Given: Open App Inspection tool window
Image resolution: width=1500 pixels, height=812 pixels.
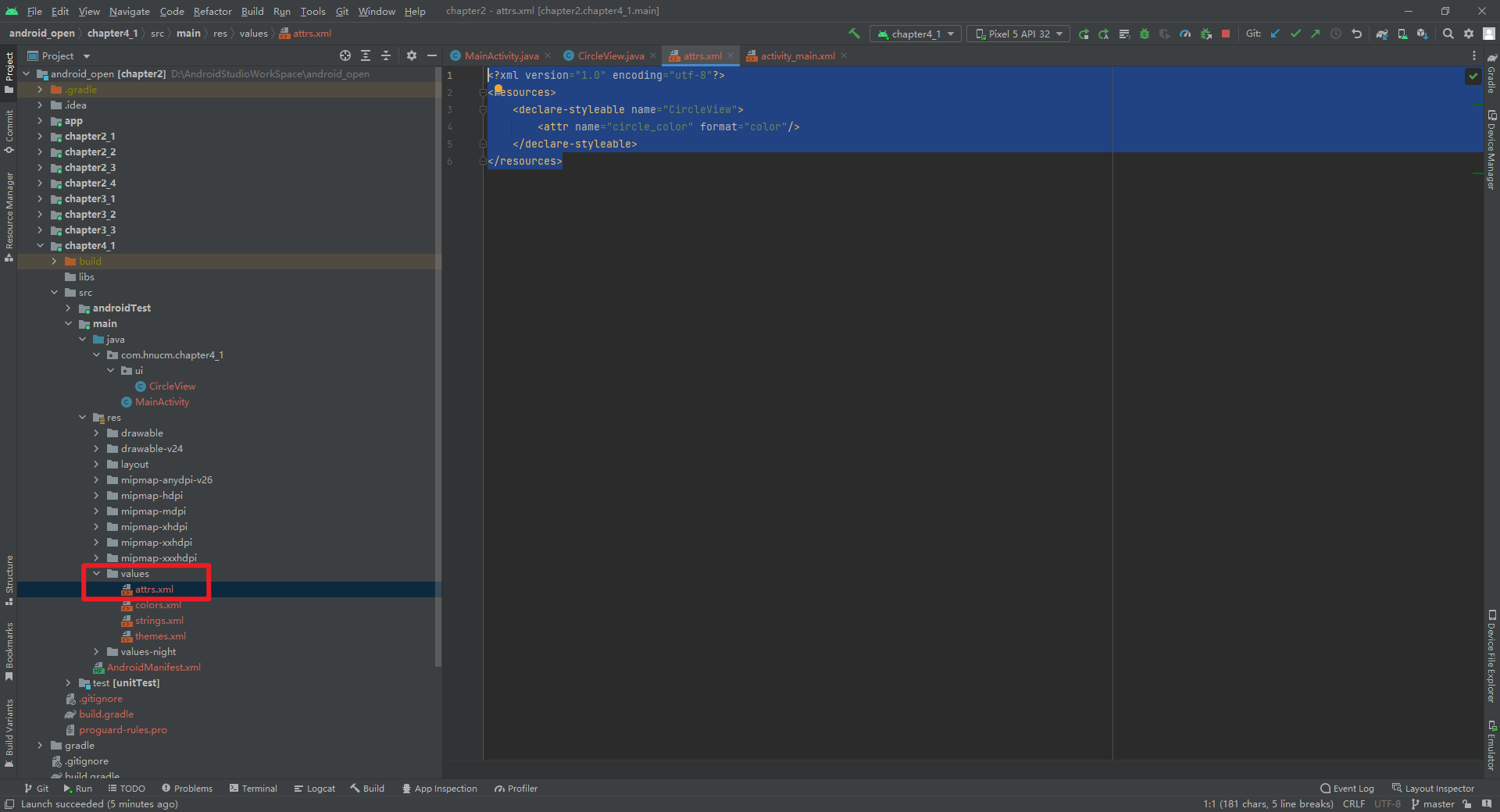Looking at the screenshot, I should pos(439,789).
